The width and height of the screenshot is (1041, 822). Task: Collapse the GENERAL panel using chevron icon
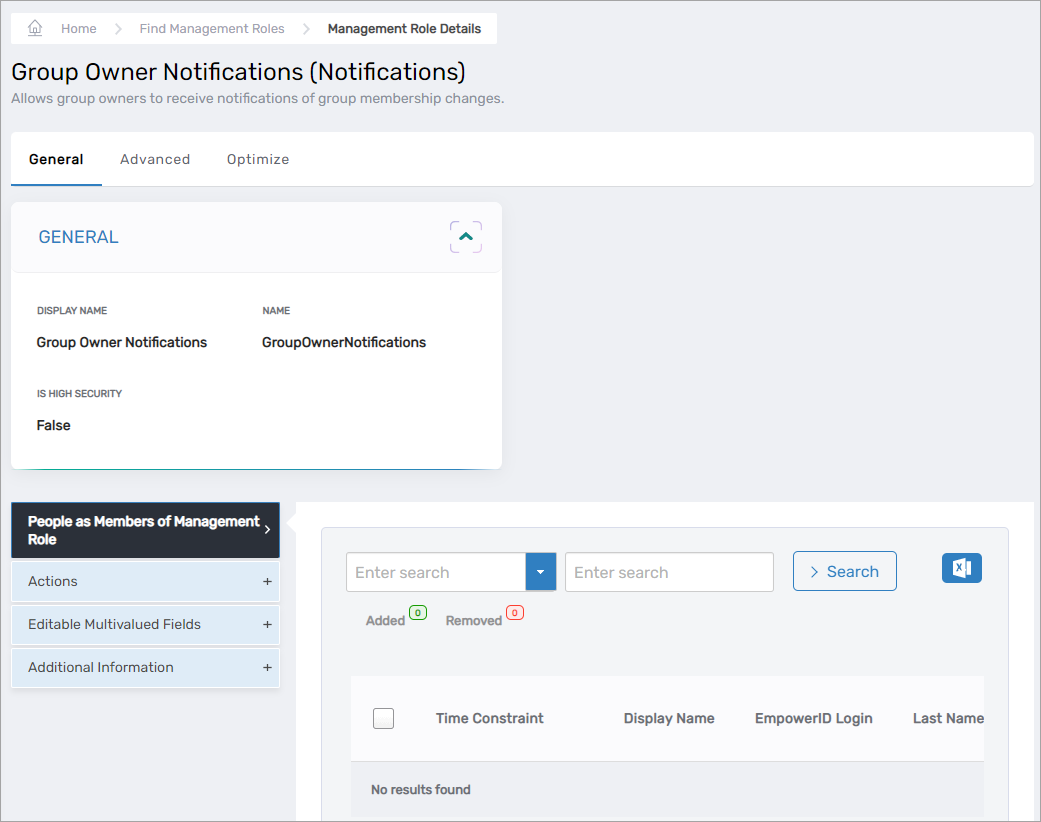[465, 237]
